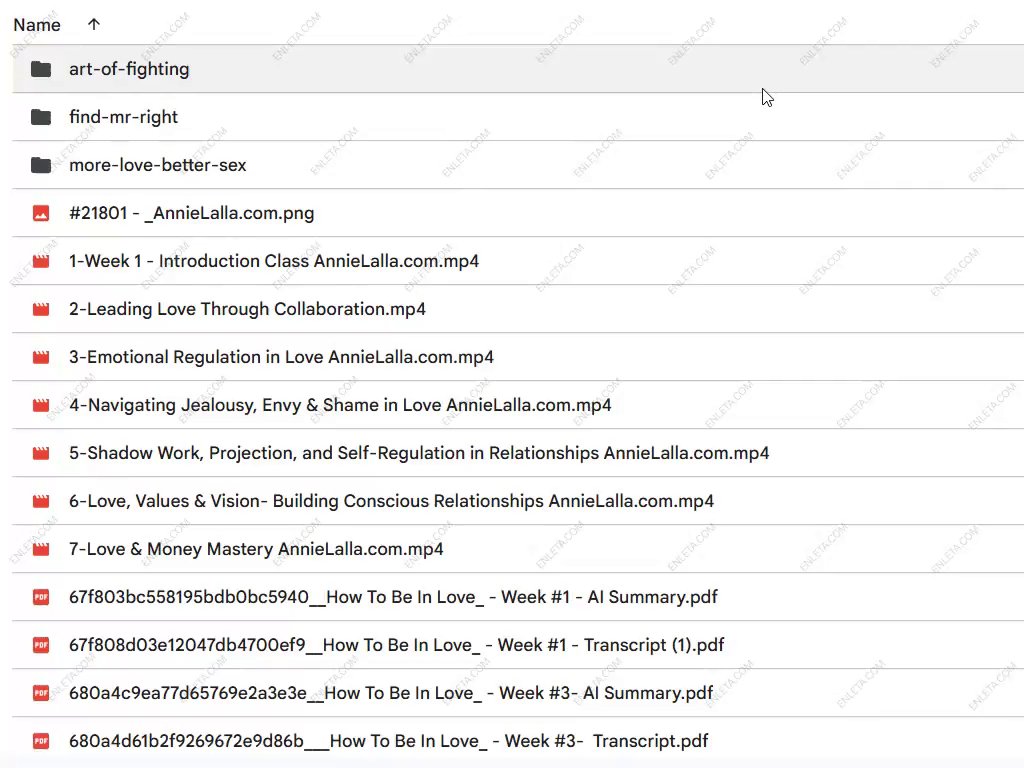
Task: Click the folder icon for art-of-fighting
Action: click(41, 69)
